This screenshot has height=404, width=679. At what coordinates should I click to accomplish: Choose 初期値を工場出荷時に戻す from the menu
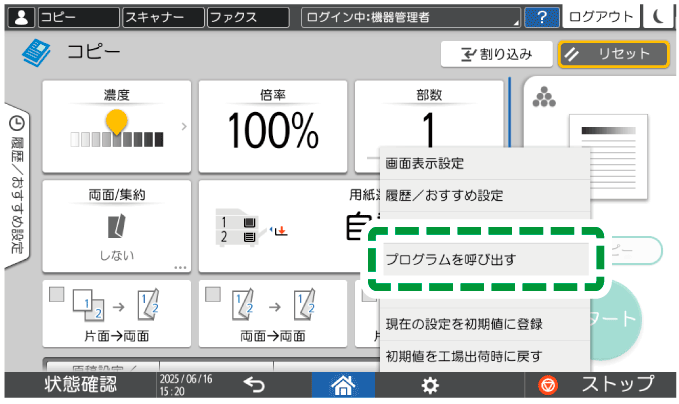[485, 356]
